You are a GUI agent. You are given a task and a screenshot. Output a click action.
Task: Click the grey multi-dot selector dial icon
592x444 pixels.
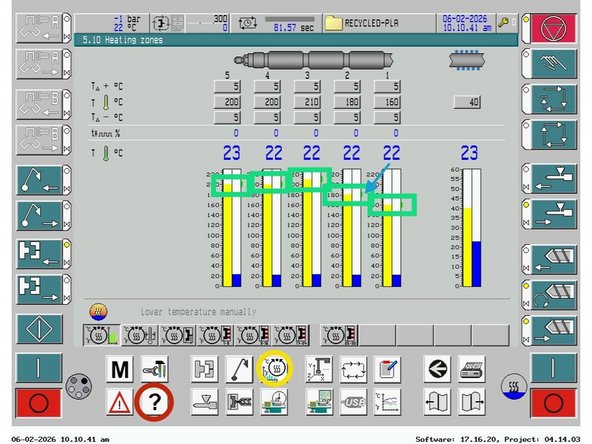click(79, 386)
